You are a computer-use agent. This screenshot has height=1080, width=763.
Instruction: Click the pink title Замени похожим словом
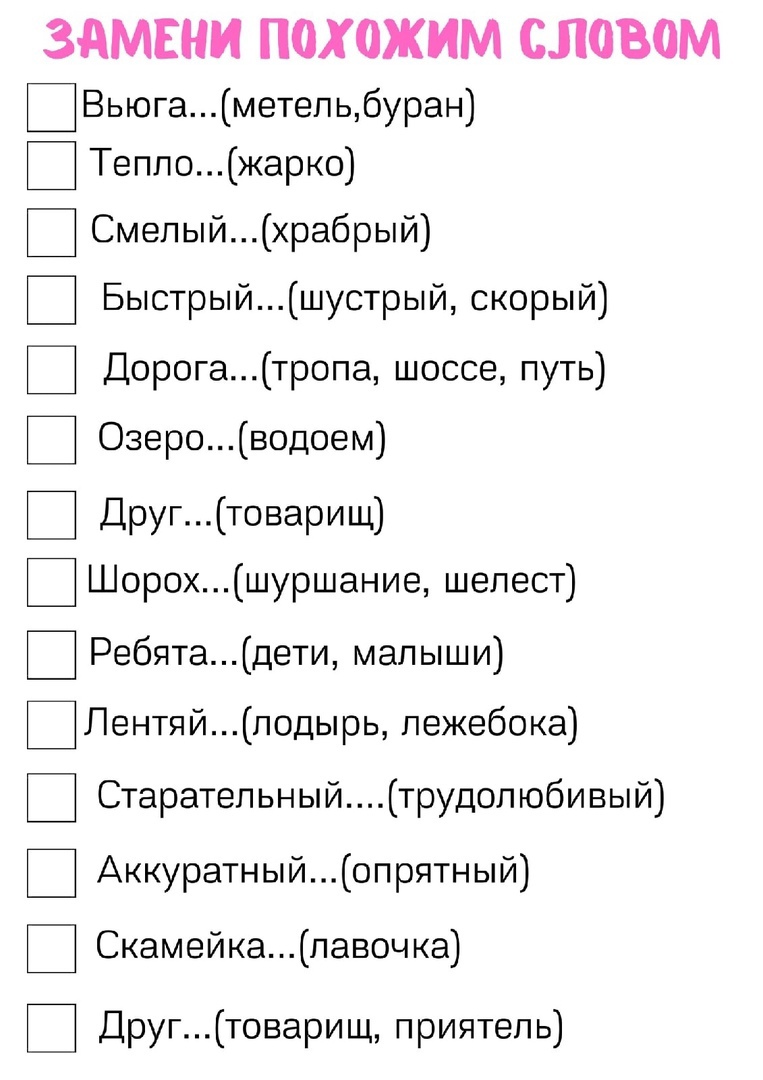[x=382, y=39]
